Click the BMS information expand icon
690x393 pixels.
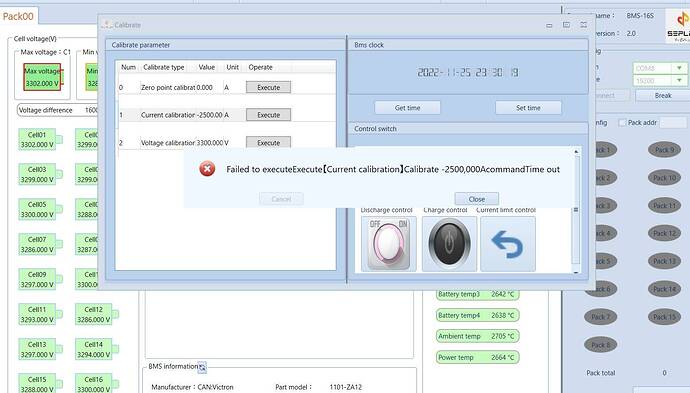click(x=202, y=367)
